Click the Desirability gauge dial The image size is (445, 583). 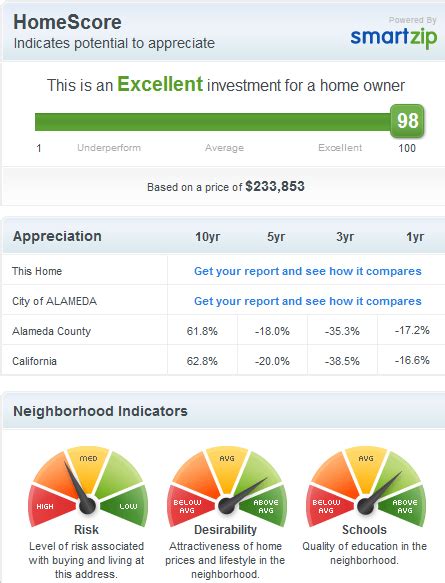click(227, 487)
